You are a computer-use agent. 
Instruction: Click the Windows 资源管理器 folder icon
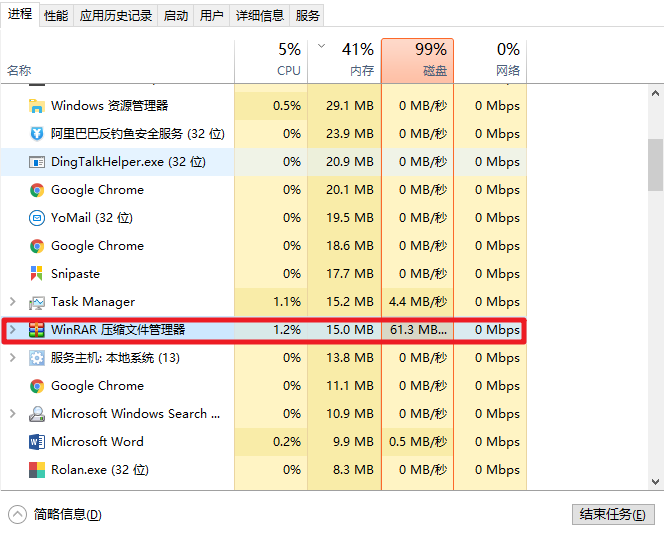pyautogui.click(x=37, y=105)
